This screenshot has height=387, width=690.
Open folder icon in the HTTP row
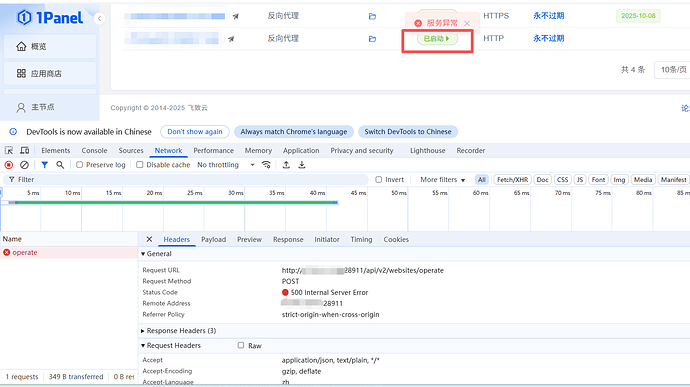372,39
